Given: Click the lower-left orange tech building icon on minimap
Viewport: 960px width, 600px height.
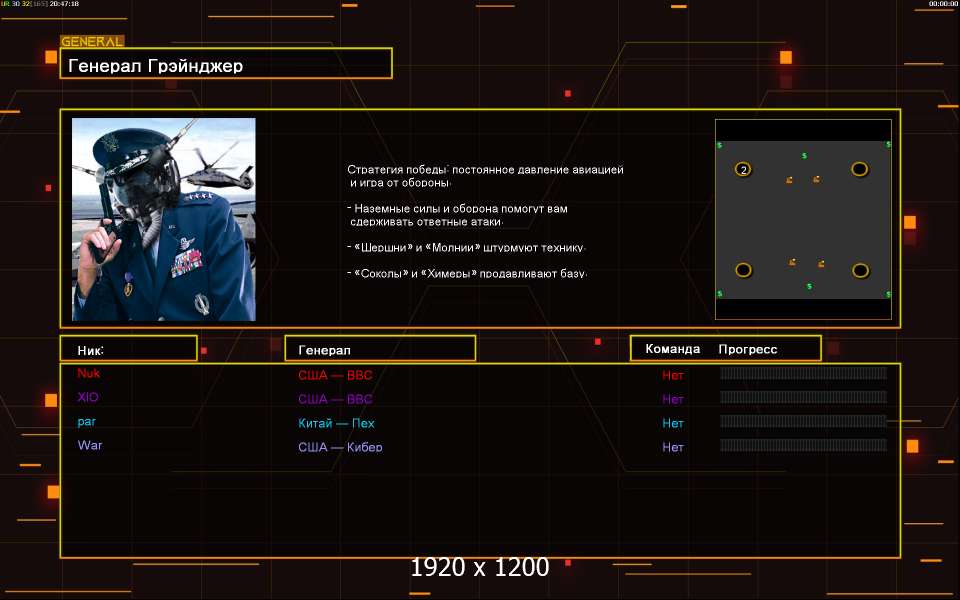Looking at the screenshot, I should [x=792, y=262].
